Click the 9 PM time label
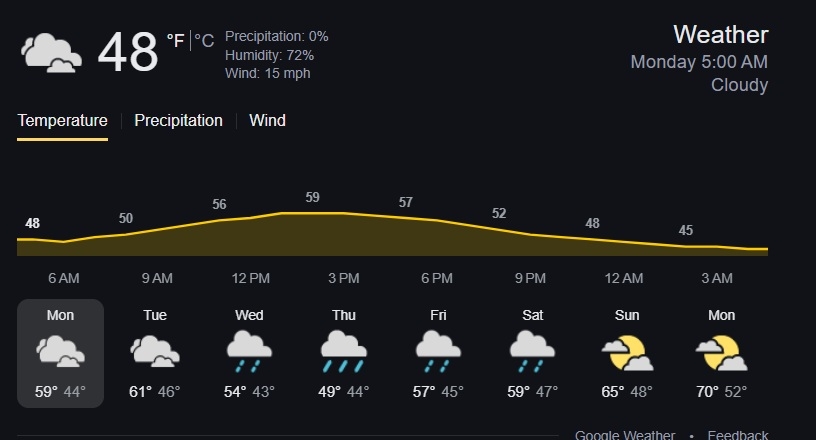This screenshot has width=816, height=440. (x=530, y=278)
